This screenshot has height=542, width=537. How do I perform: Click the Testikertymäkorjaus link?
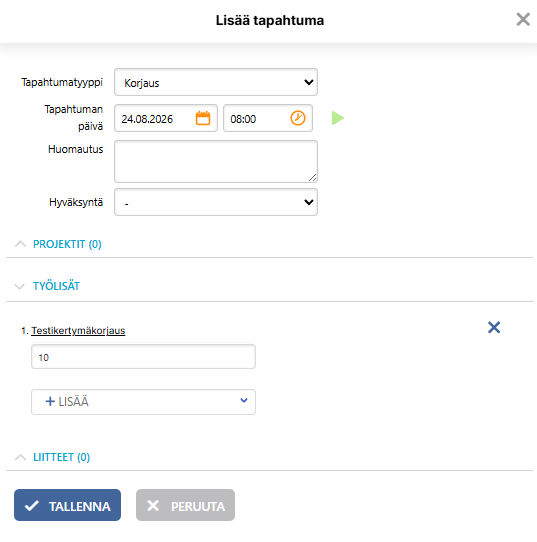(x=78, y=331)
